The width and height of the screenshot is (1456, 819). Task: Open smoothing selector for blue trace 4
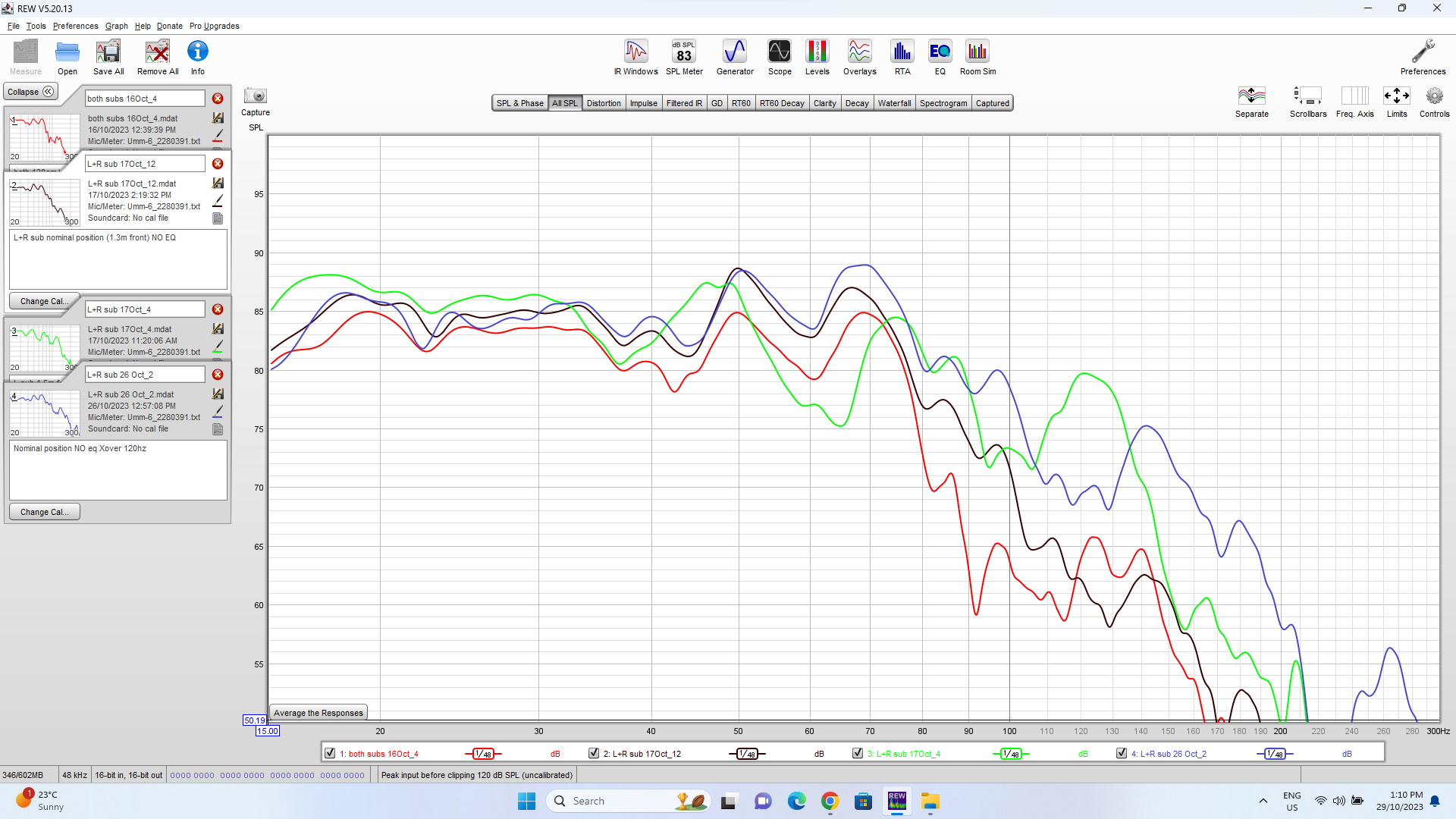click(x=1275, y=754)
